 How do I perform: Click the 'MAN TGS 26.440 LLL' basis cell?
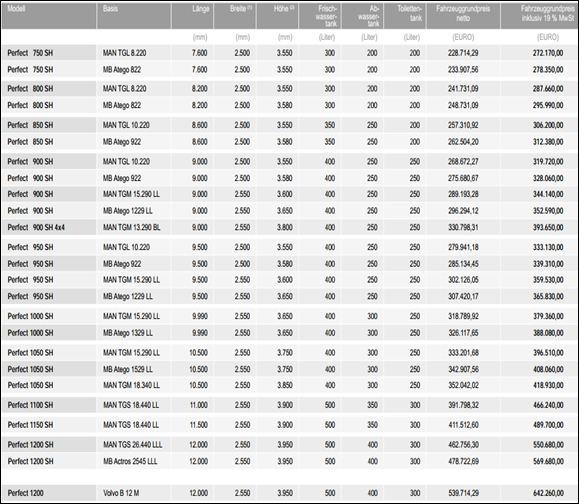coord(132,445)
